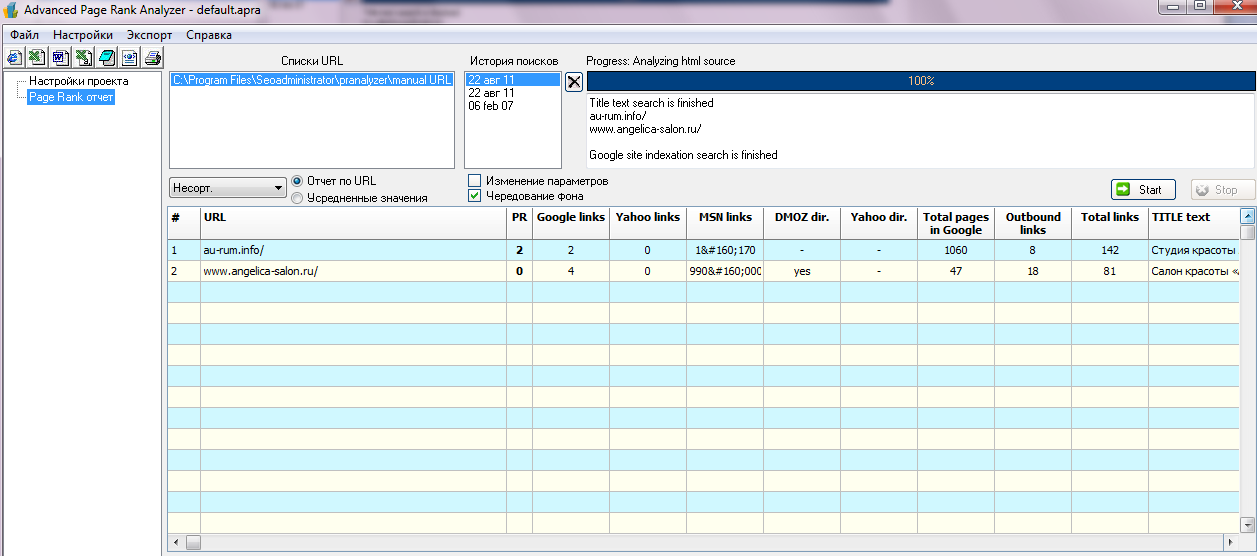
Task: Click MSN links cell 990&#160;000
Action: coord(725,271)
